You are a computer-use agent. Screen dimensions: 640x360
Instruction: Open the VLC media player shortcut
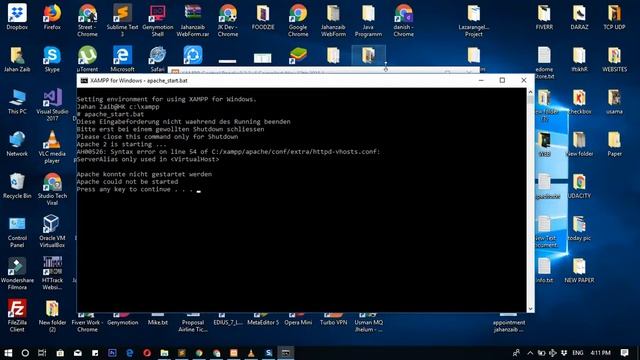point(52,147)
